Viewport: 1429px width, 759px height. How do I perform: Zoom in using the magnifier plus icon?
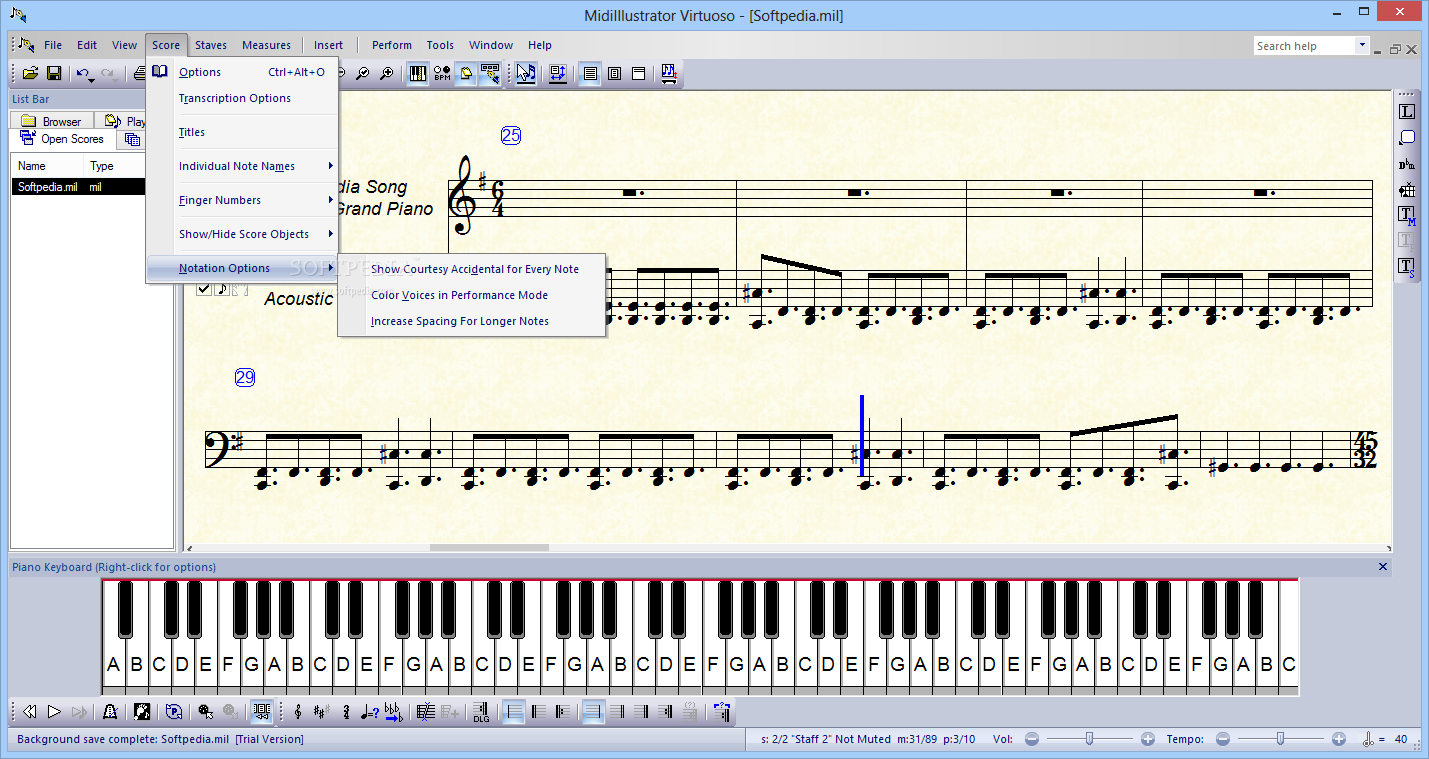pyautogui.click(x=386, y=73)
